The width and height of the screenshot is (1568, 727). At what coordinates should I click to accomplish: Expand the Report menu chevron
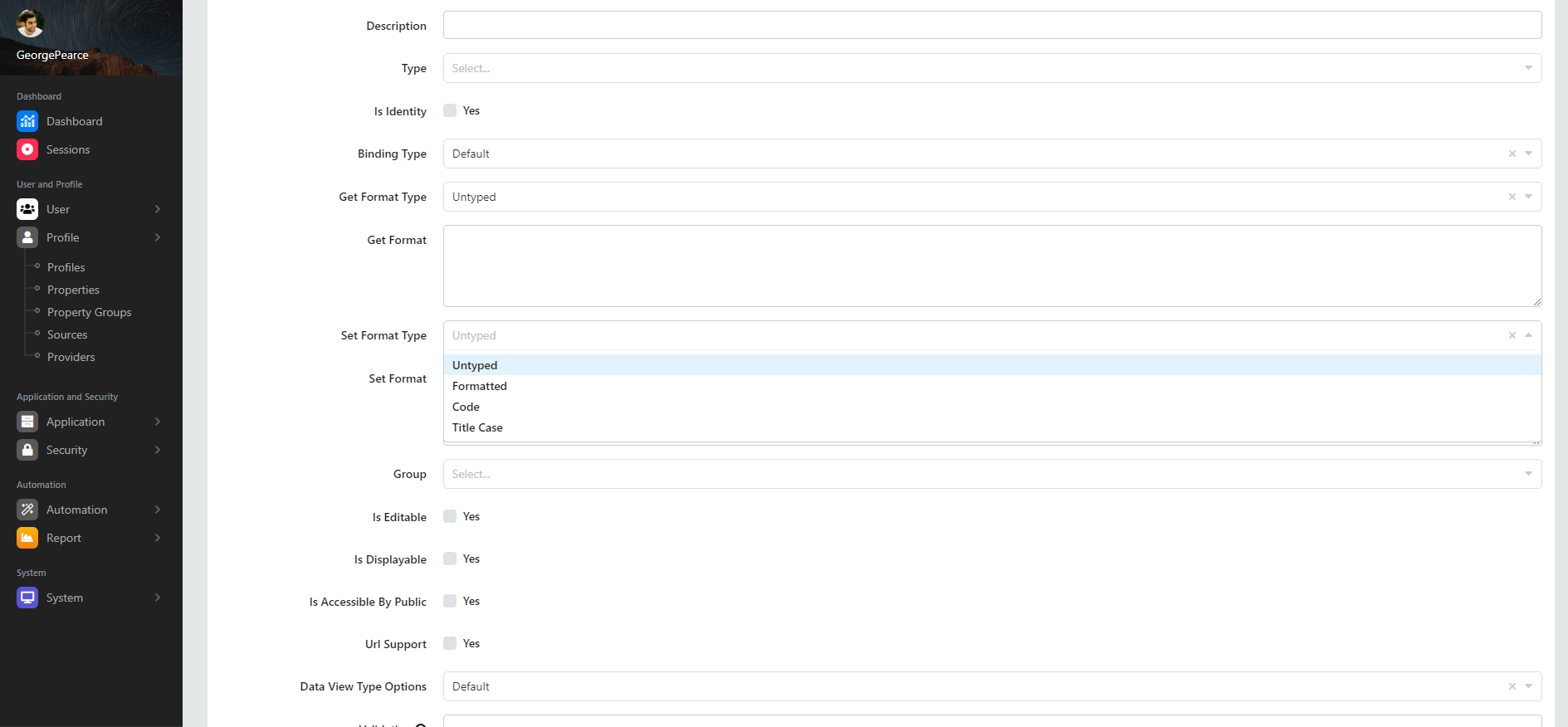[158, 538]
